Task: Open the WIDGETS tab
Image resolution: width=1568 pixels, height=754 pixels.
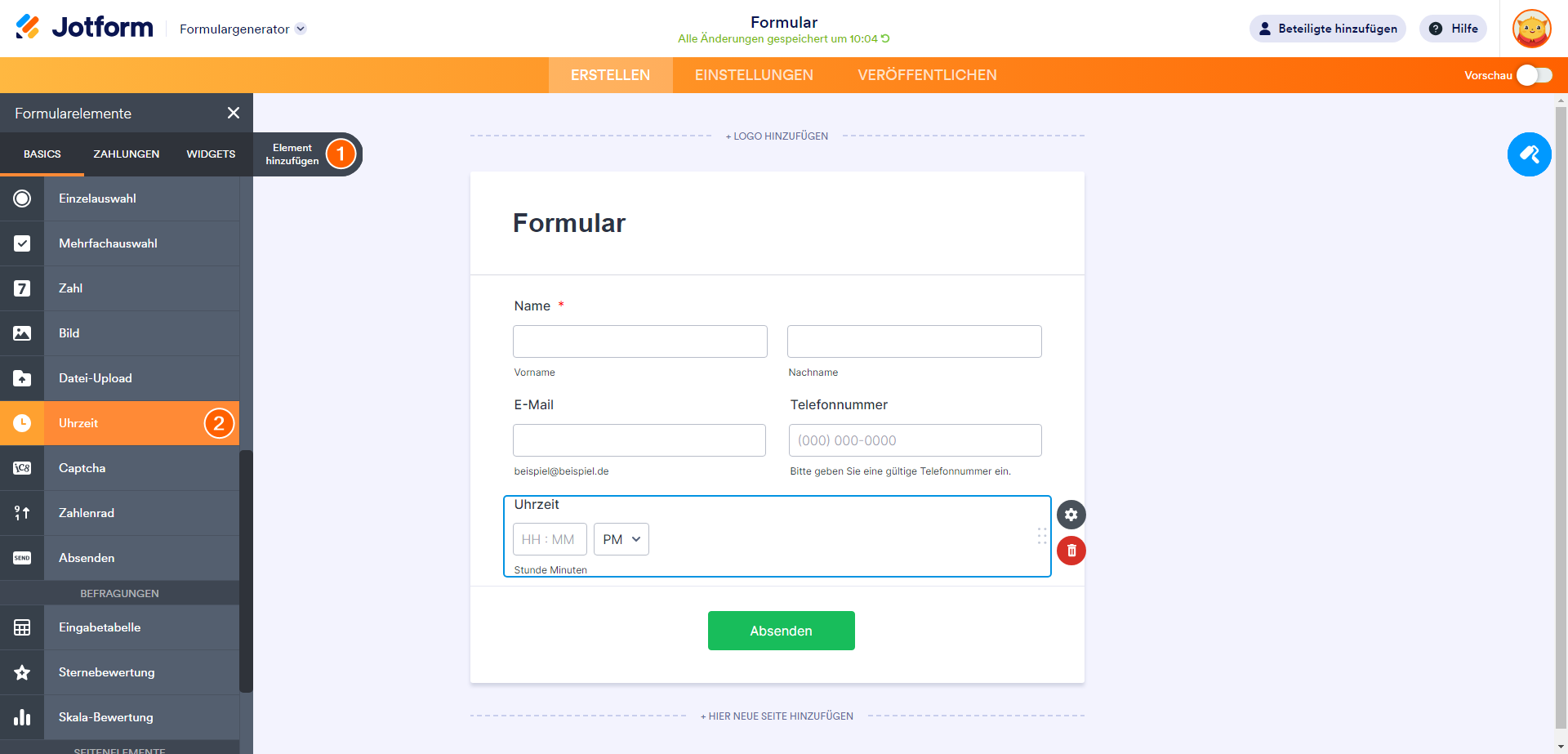Action: (211, 154)
